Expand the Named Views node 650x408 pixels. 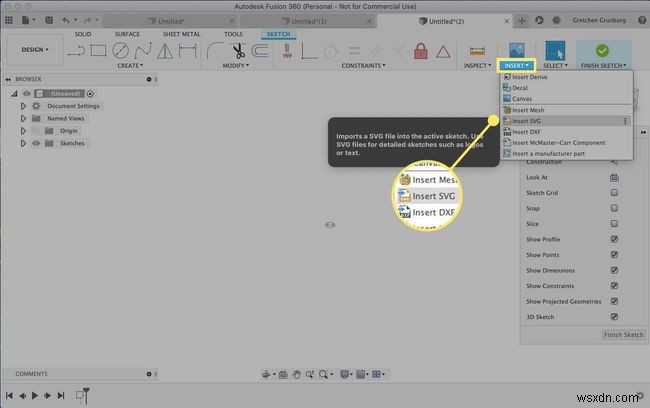[23, 119]
